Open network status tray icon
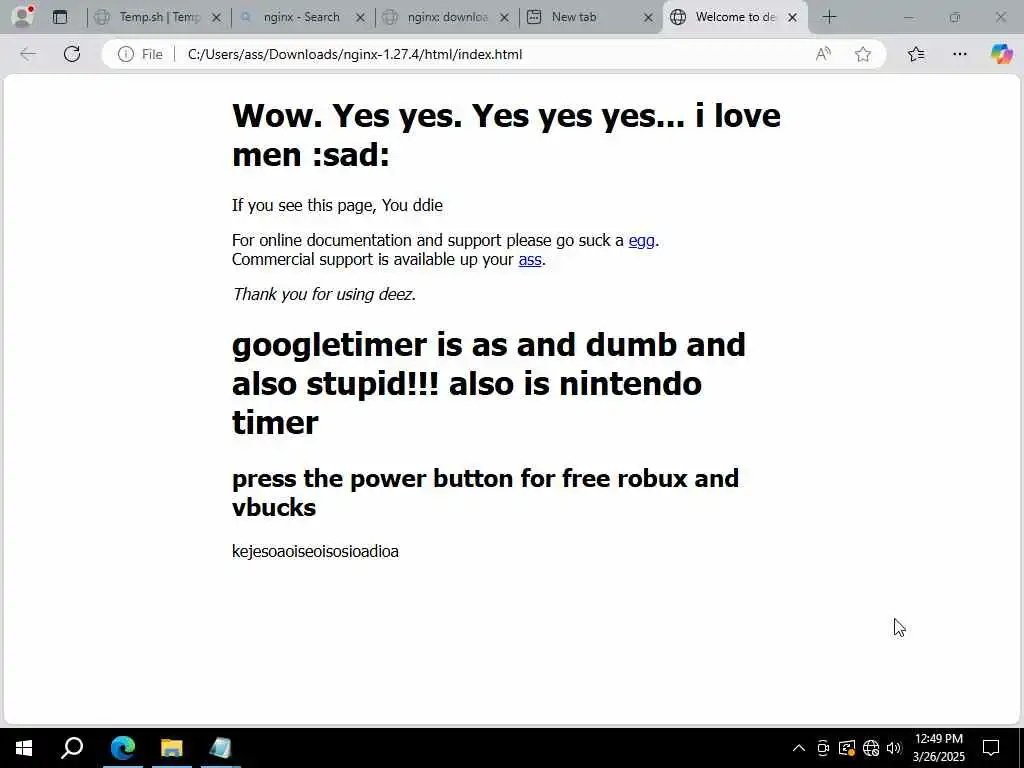 point(871,748)
